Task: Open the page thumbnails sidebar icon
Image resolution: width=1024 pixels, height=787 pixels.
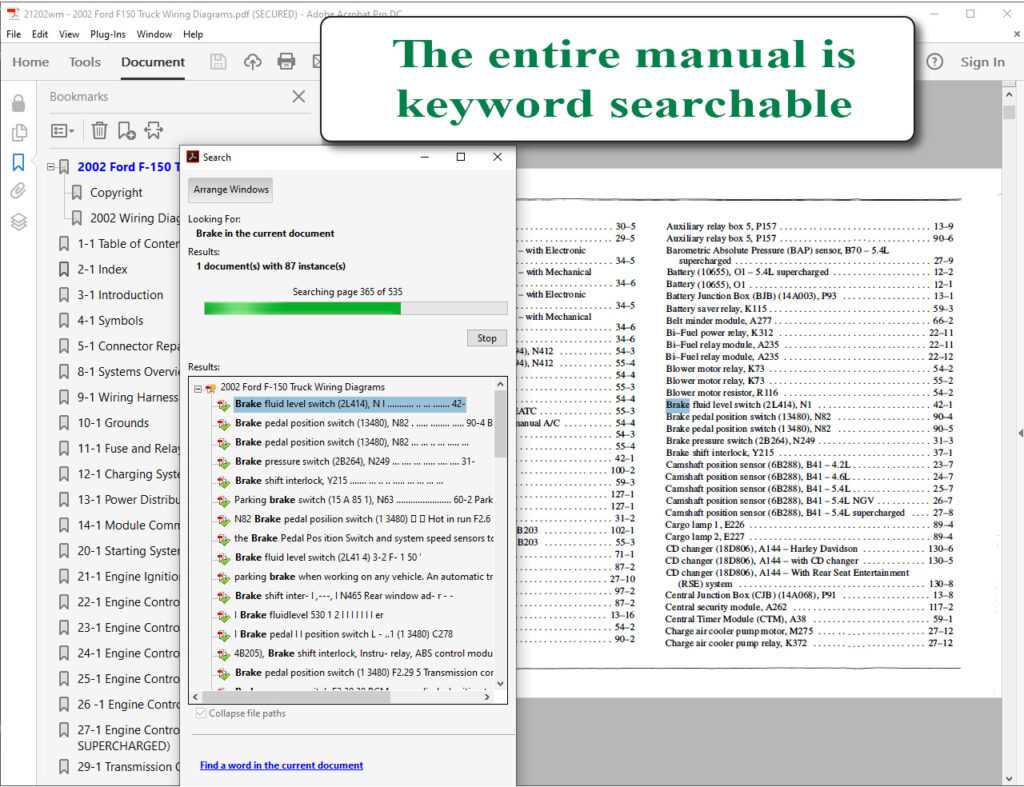Action: (x=19, y=133)
